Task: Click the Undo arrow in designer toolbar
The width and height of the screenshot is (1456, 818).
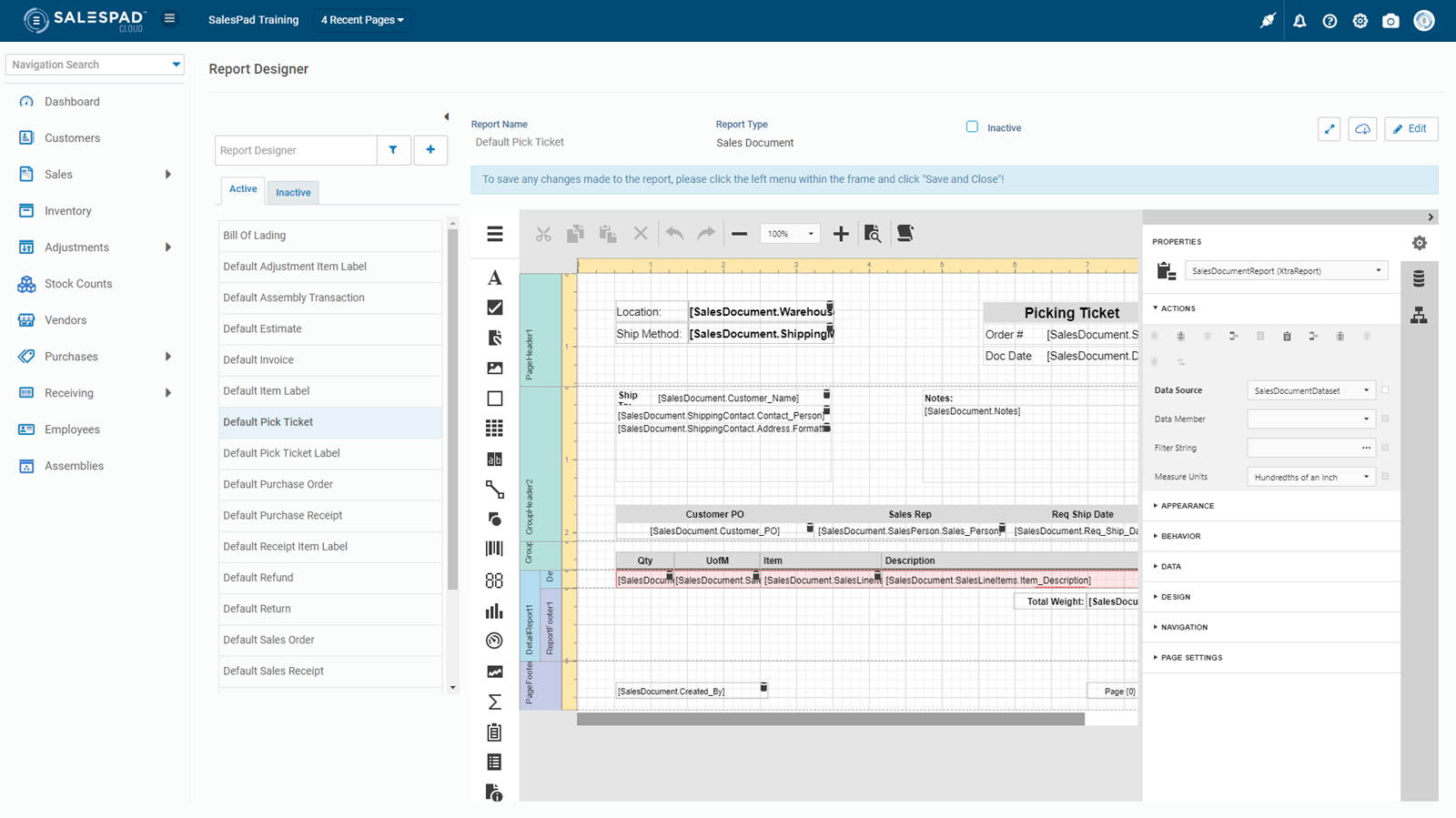Action: (674, 234)
